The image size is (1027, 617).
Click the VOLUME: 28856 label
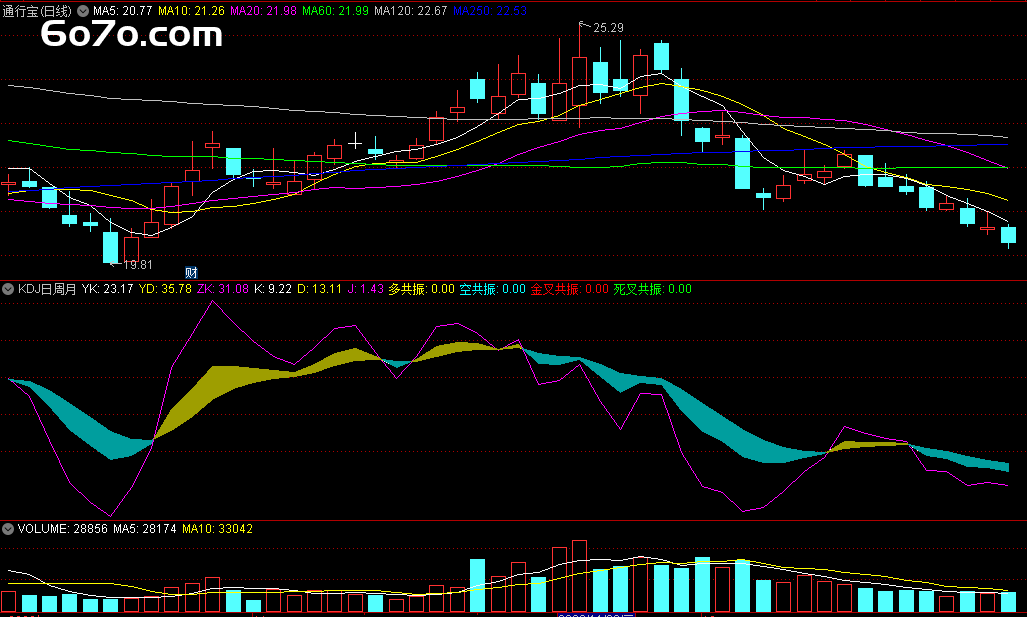(x=62, y=529)
